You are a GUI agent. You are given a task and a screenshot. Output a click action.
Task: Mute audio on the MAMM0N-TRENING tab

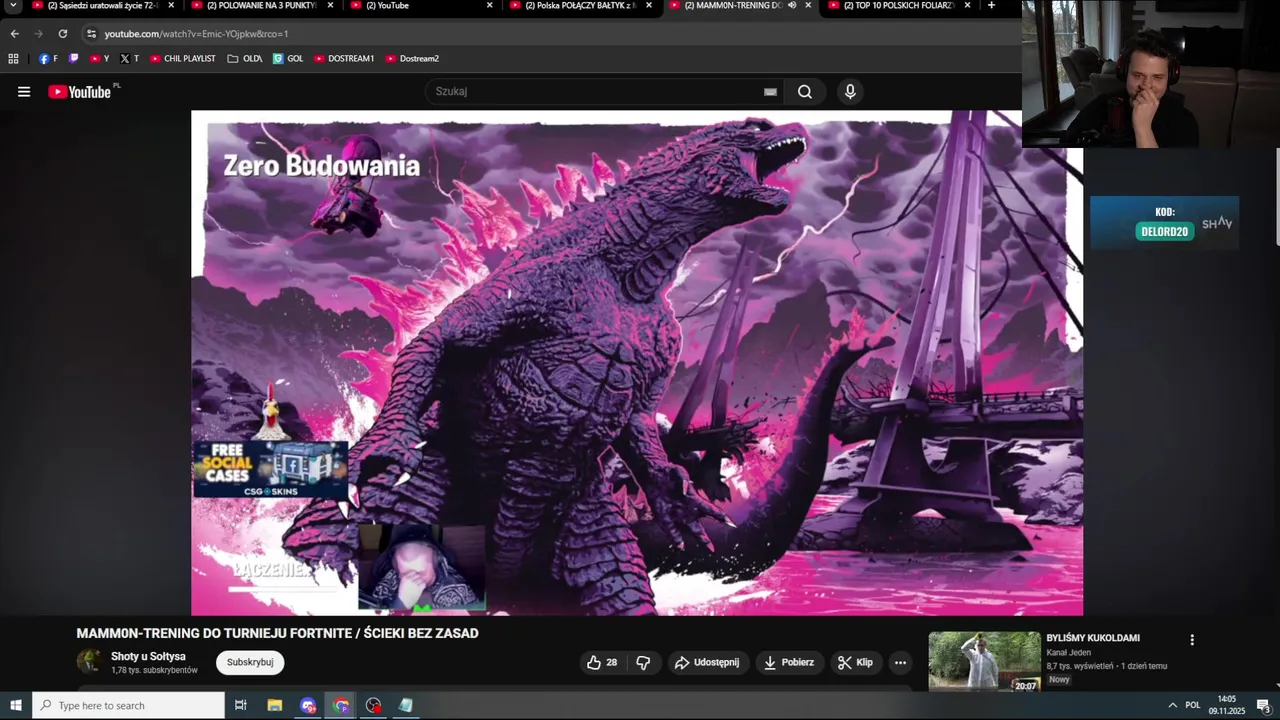coord(792,5)
